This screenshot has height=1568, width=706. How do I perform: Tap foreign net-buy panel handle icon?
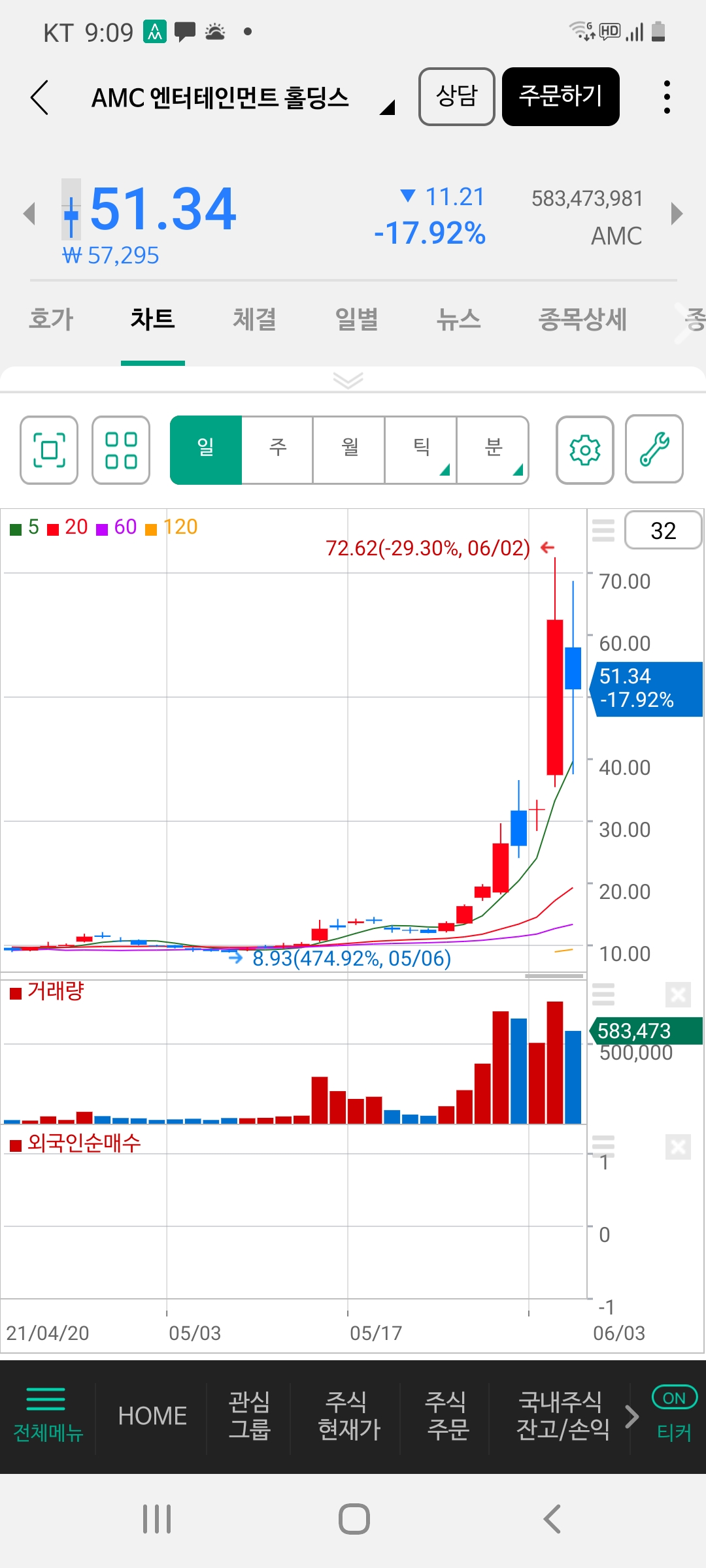(x=603, y=1147)
